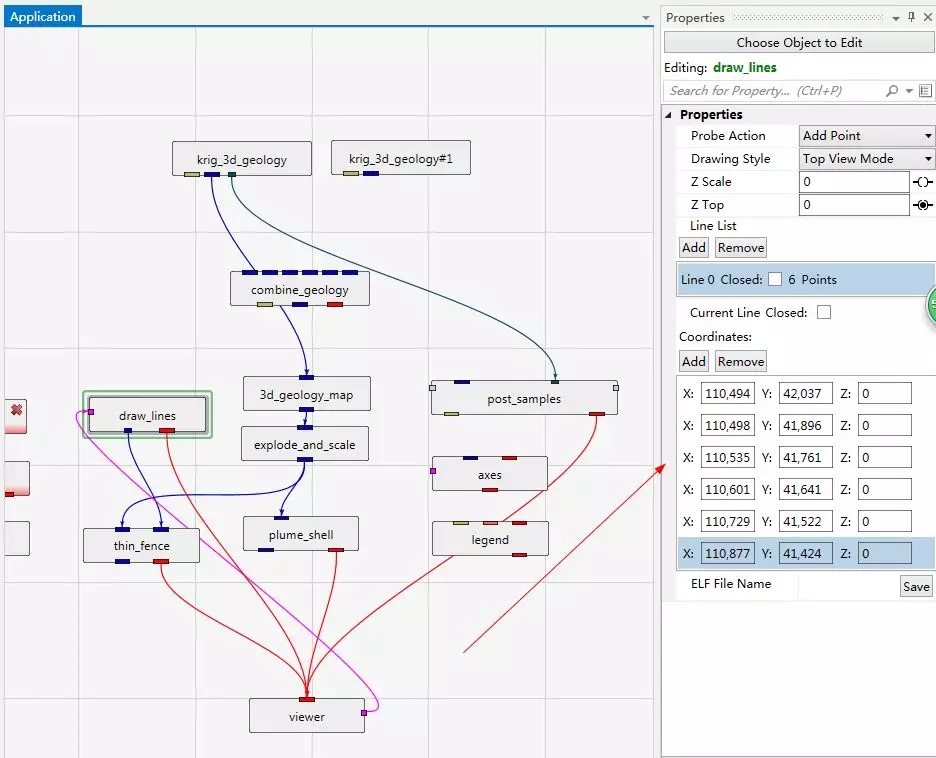This screenshot has height=758, width=936.
Task: Click the Z field in the 41,424 row
Action: tap(885, 553)
